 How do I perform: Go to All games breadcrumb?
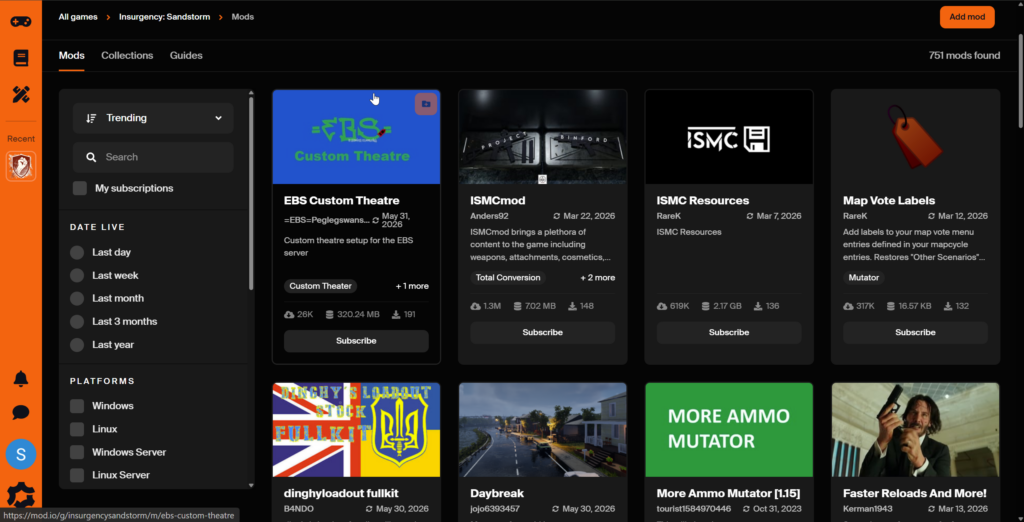78,17
